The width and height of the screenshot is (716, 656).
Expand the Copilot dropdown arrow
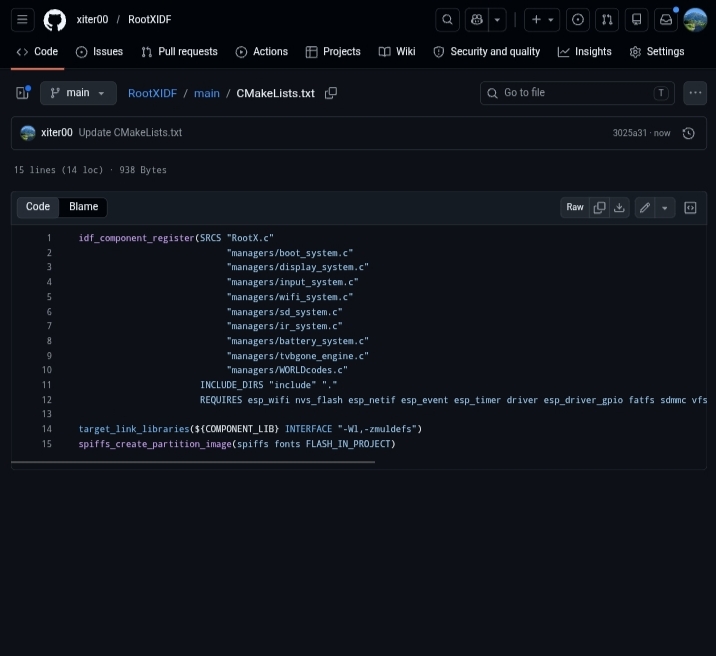tap(497, 20)
